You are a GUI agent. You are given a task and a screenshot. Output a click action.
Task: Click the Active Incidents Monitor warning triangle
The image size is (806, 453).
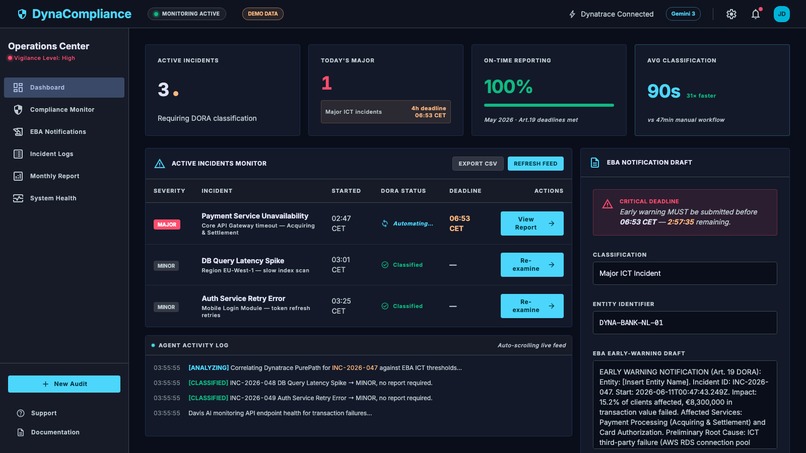159,164
